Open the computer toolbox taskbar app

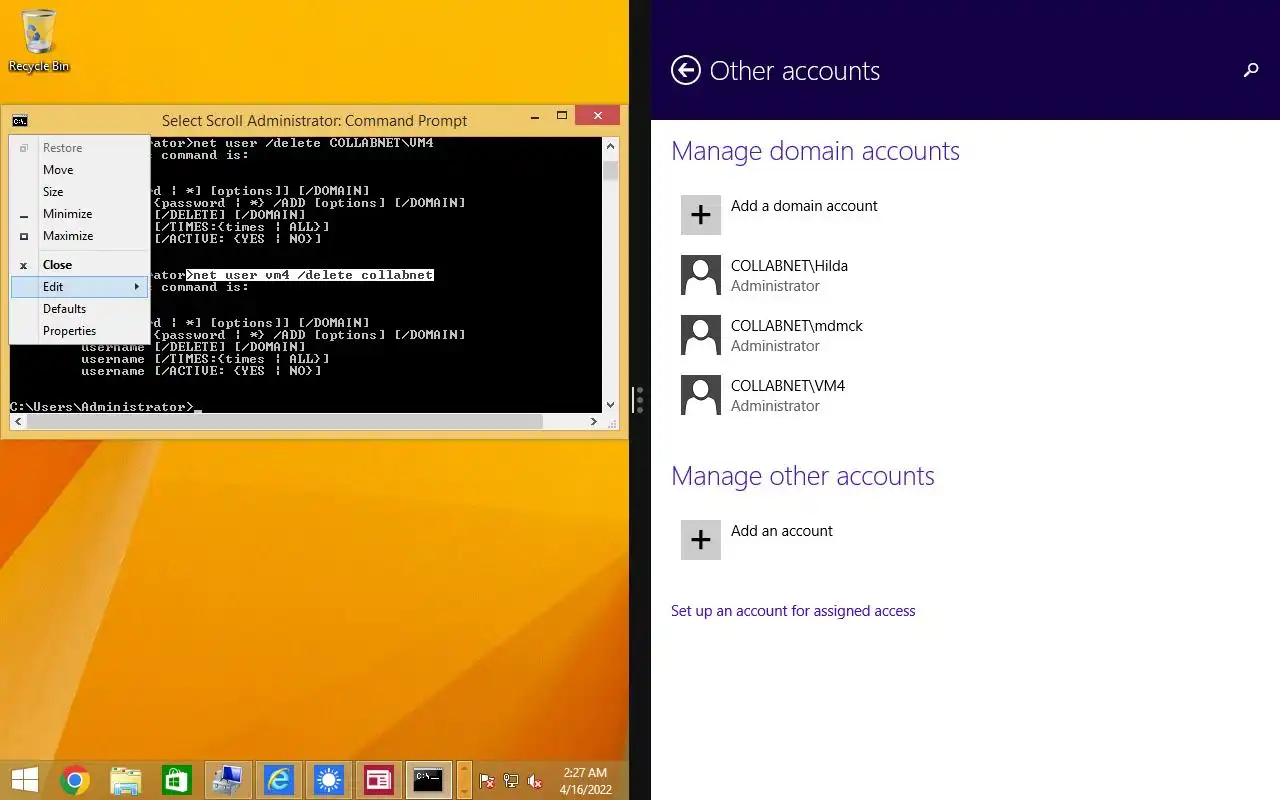coord(228,780)
